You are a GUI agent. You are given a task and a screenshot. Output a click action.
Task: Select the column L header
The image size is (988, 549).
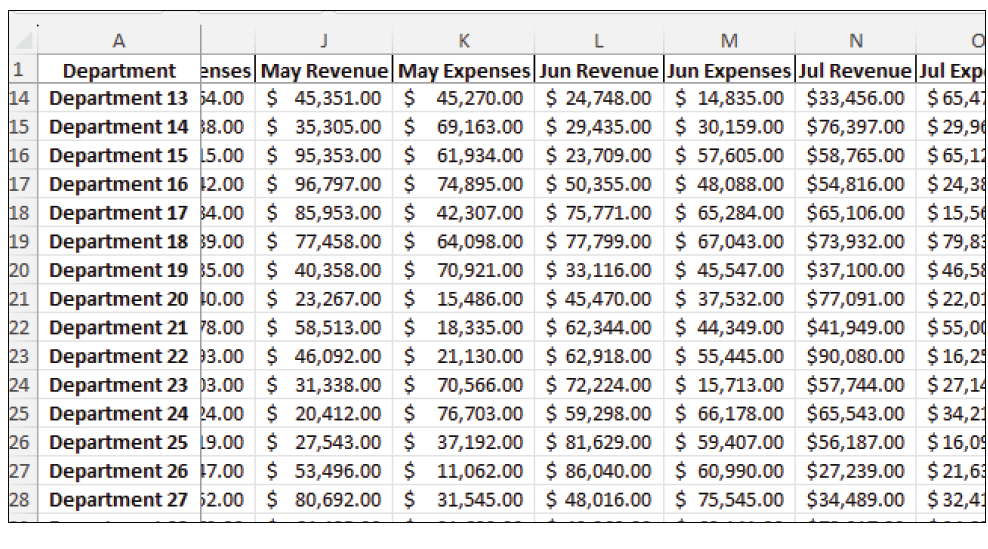pyautogui.click(x=598, y=41)
